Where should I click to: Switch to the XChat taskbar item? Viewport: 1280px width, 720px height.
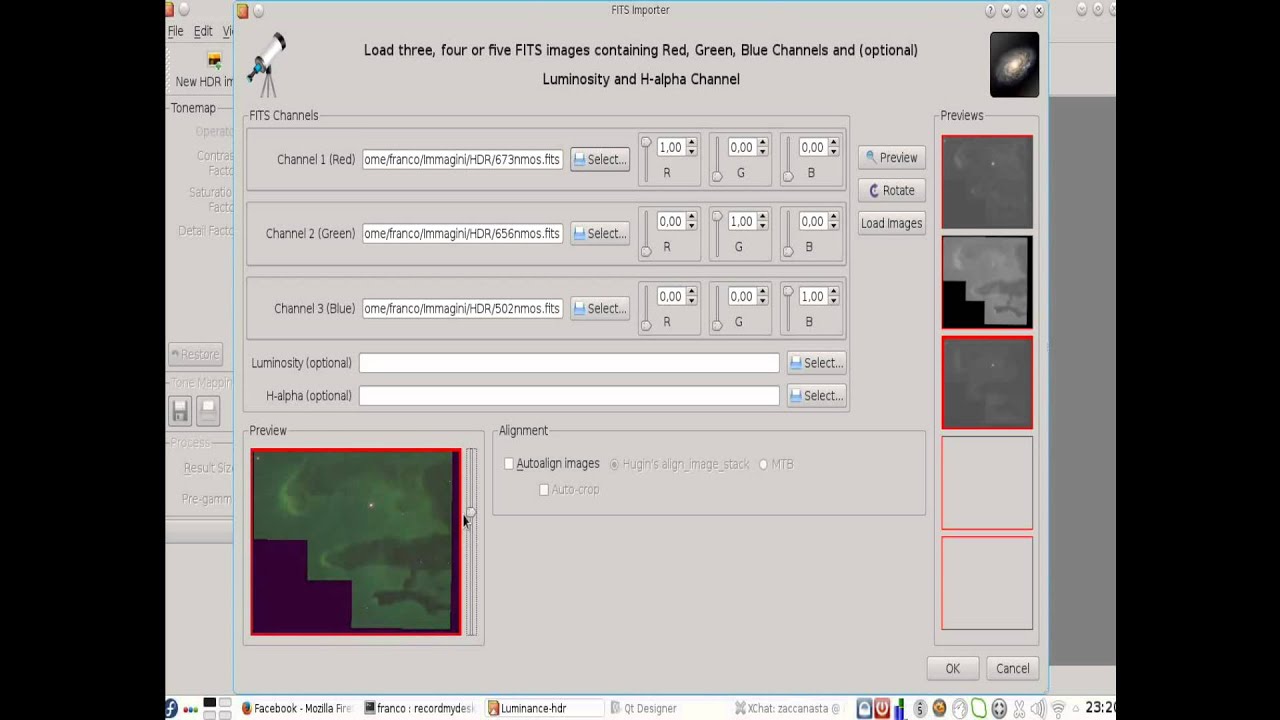(x=789, y=708)
